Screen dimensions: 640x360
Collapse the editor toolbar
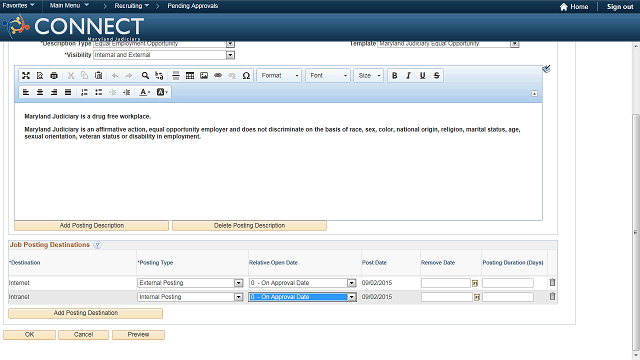534,94
